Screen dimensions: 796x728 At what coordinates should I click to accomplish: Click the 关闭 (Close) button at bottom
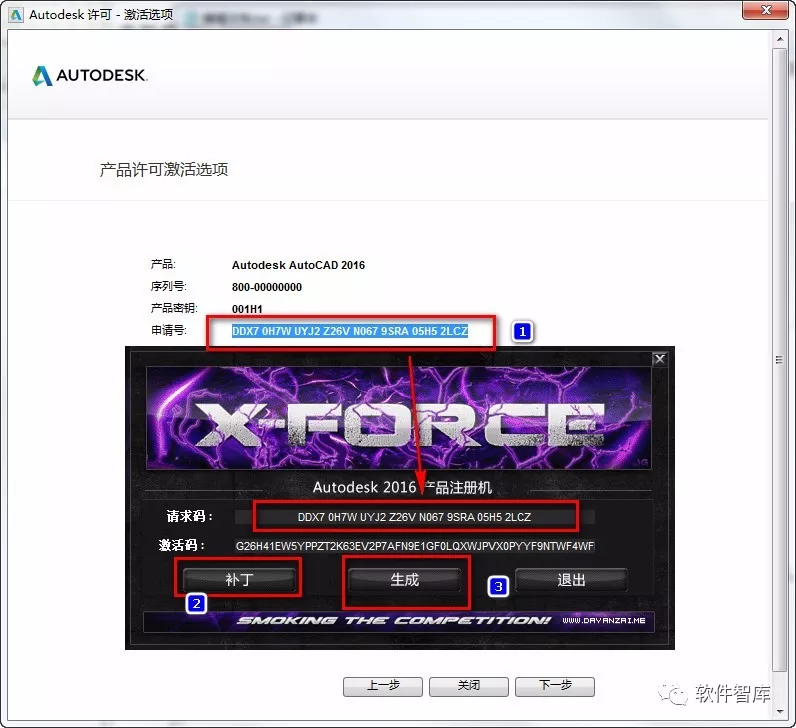point(469,686)
